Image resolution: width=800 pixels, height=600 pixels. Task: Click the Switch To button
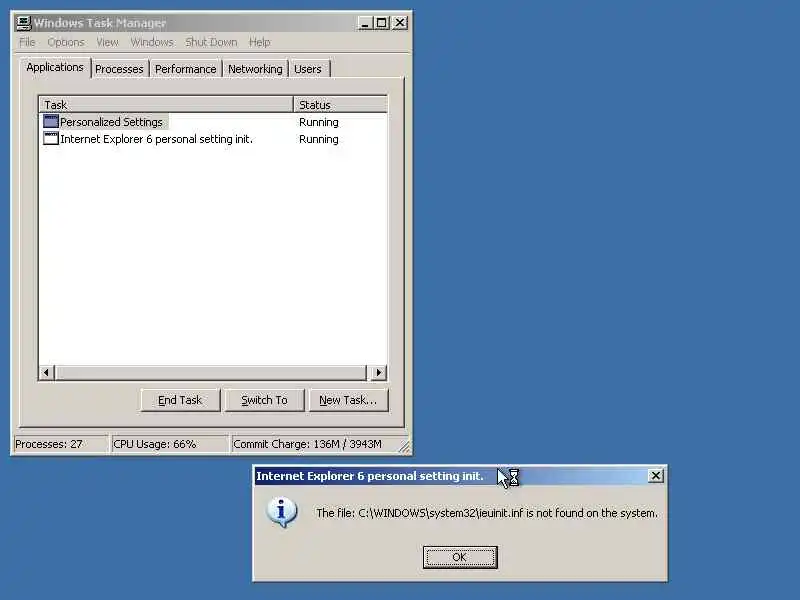coord(264,400)
